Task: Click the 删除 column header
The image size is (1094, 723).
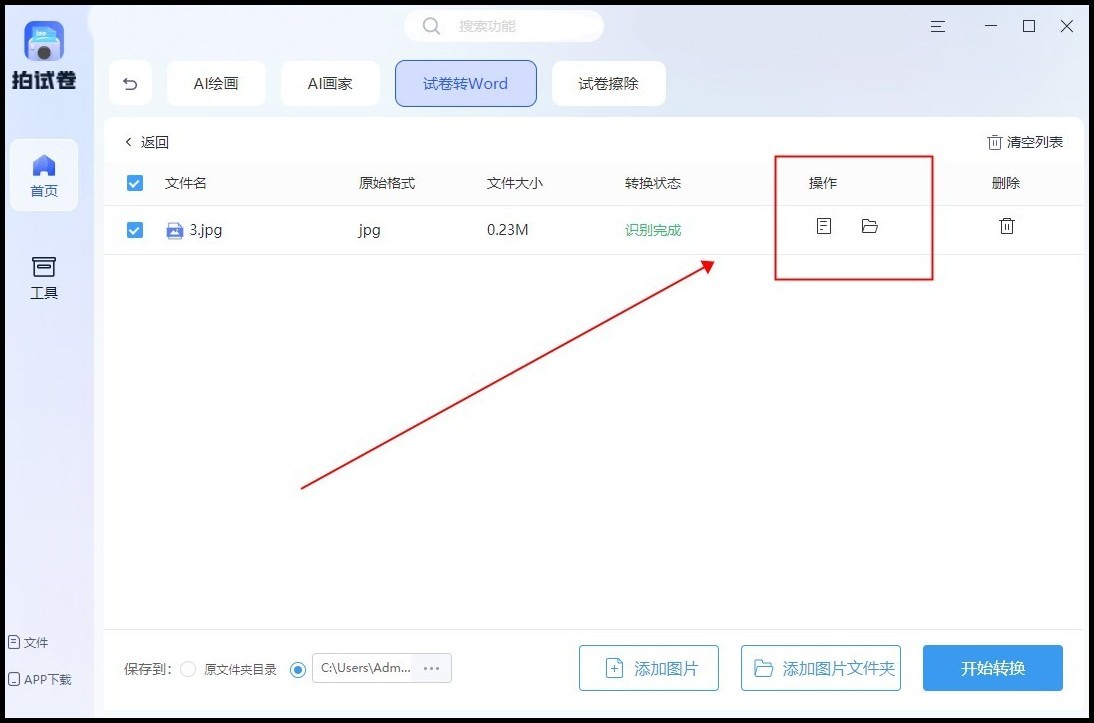Action: tap(1006, 183)
